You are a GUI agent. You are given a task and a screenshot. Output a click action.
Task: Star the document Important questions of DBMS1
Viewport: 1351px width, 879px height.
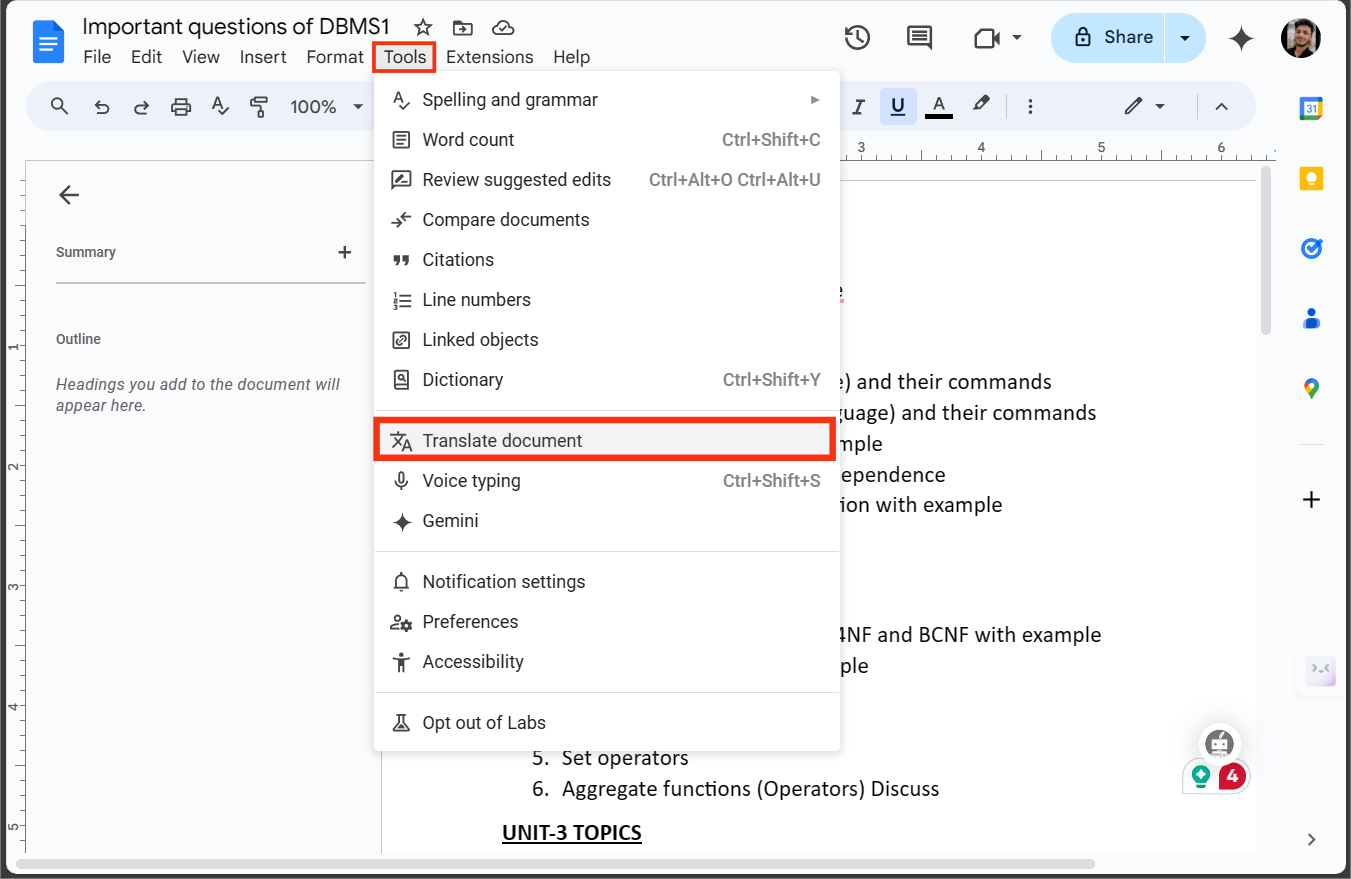423,27
